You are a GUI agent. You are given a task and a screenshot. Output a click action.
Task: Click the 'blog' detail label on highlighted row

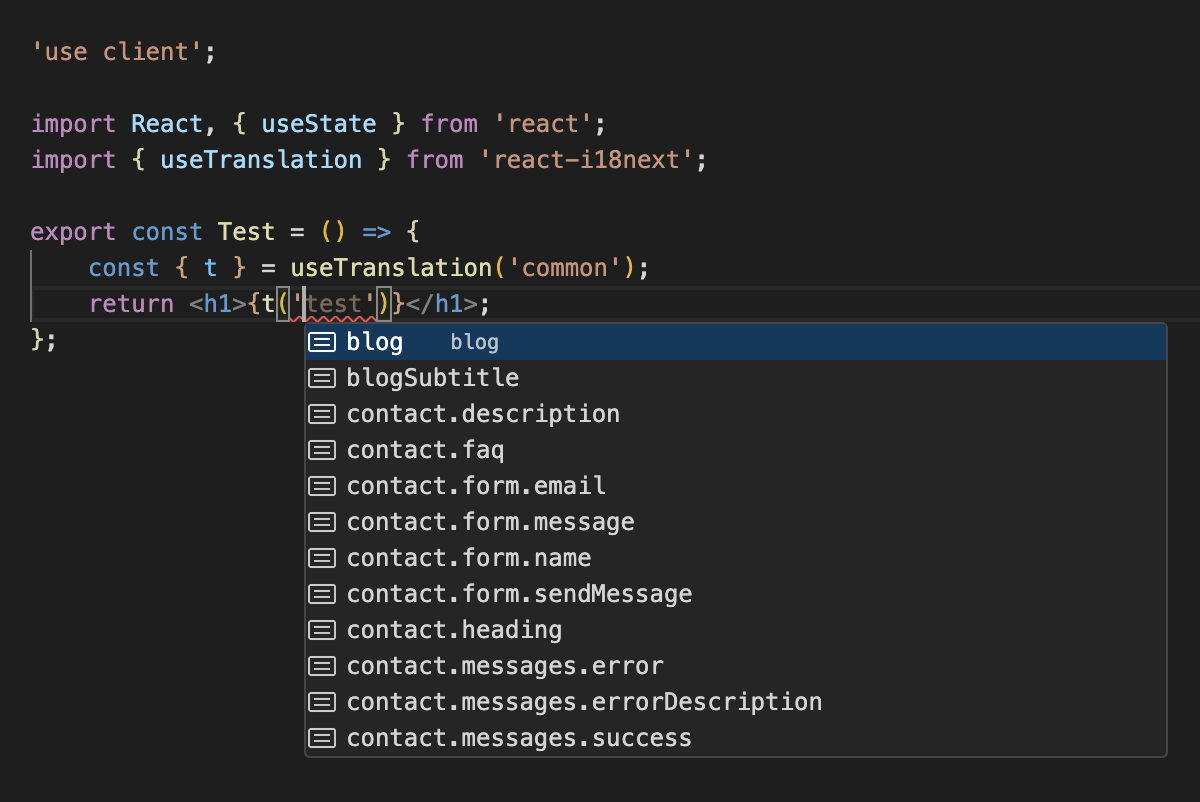[x=474, y=342]
